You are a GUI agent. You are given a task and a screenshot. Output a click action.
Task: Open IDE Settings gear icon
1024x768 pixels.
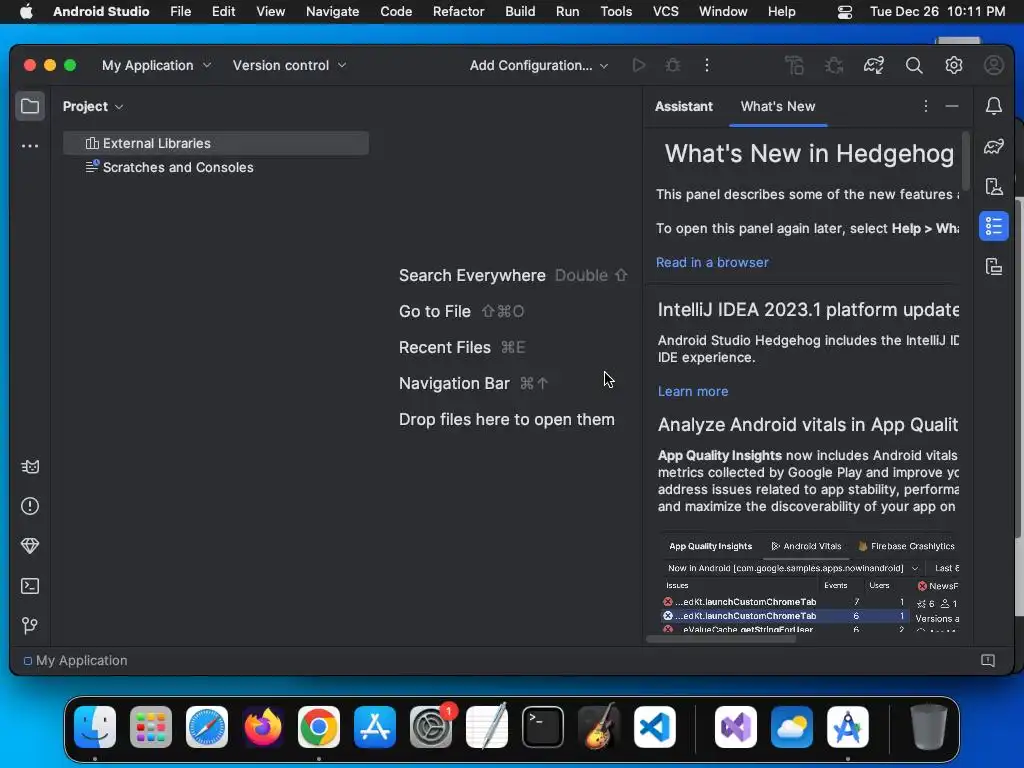(954, 65)
